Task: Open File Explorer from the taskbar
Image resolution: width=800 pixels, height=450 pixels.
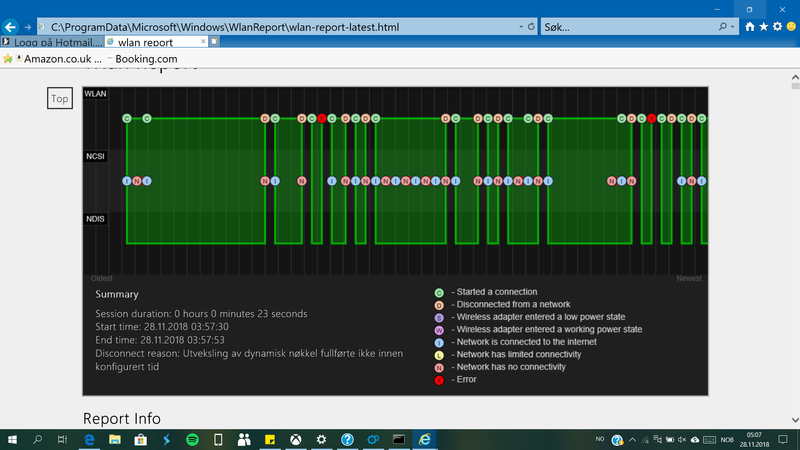Action: [115, 439]
